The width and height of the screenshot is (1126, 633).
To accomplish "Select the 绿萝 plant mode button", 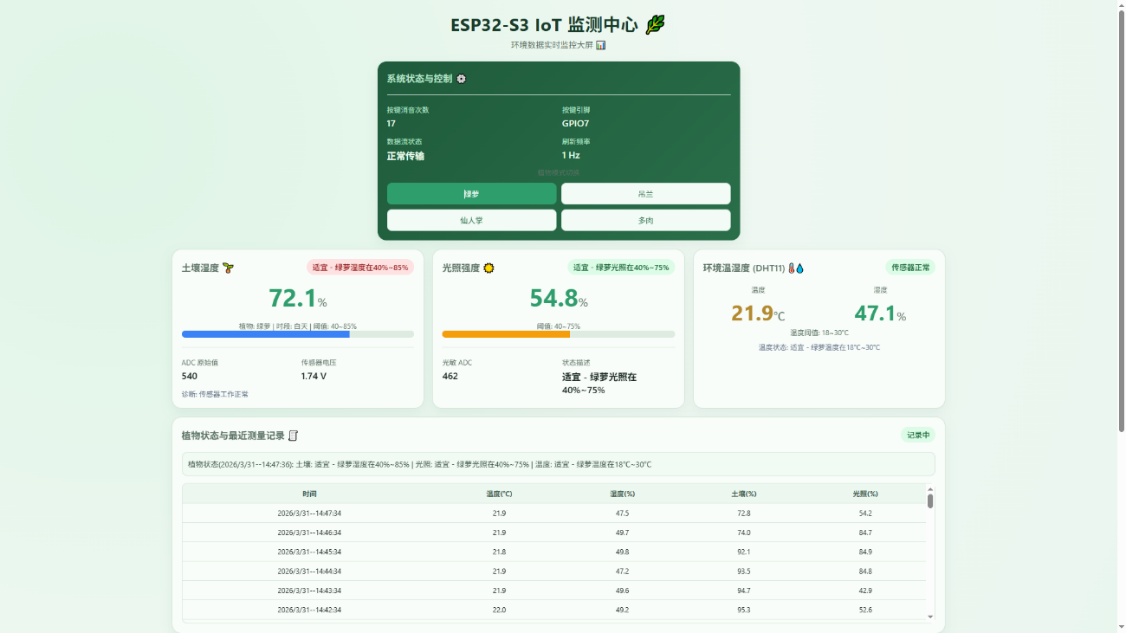I will click(471, 194).
